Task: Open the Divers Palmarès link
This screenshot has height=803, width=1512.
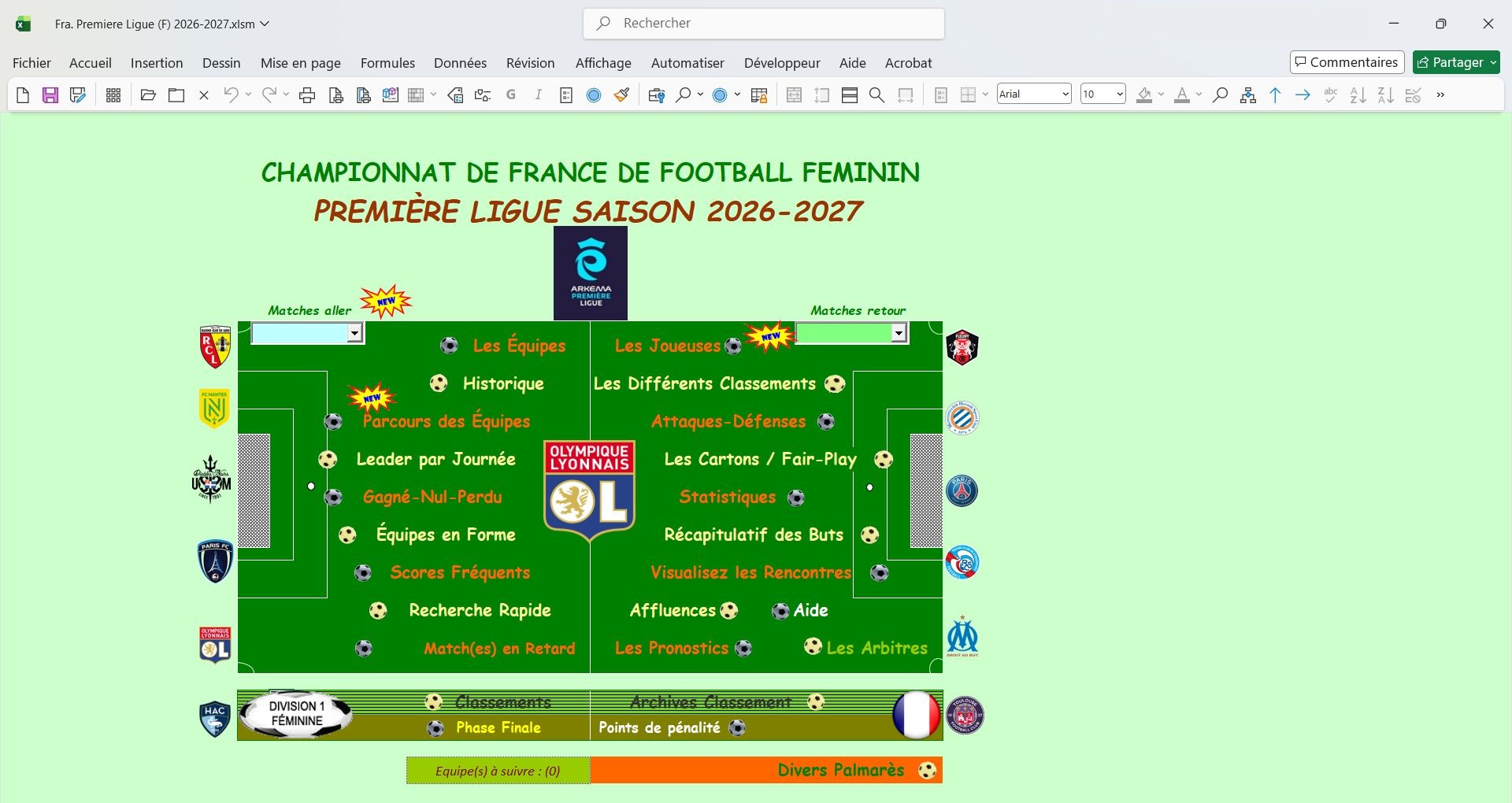Action: [840, 770]
